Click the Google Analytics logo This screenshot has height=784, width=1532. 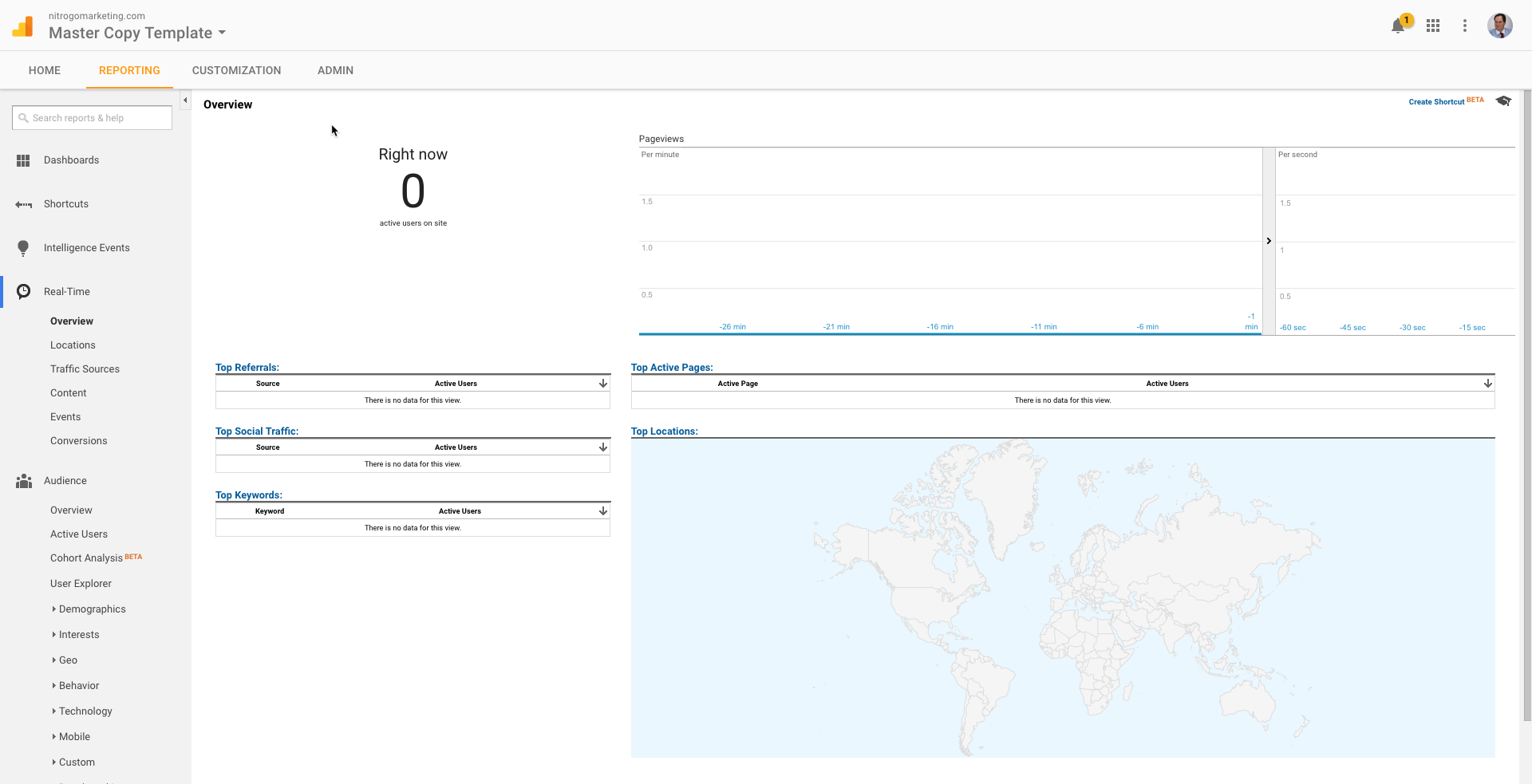point(23,26)
